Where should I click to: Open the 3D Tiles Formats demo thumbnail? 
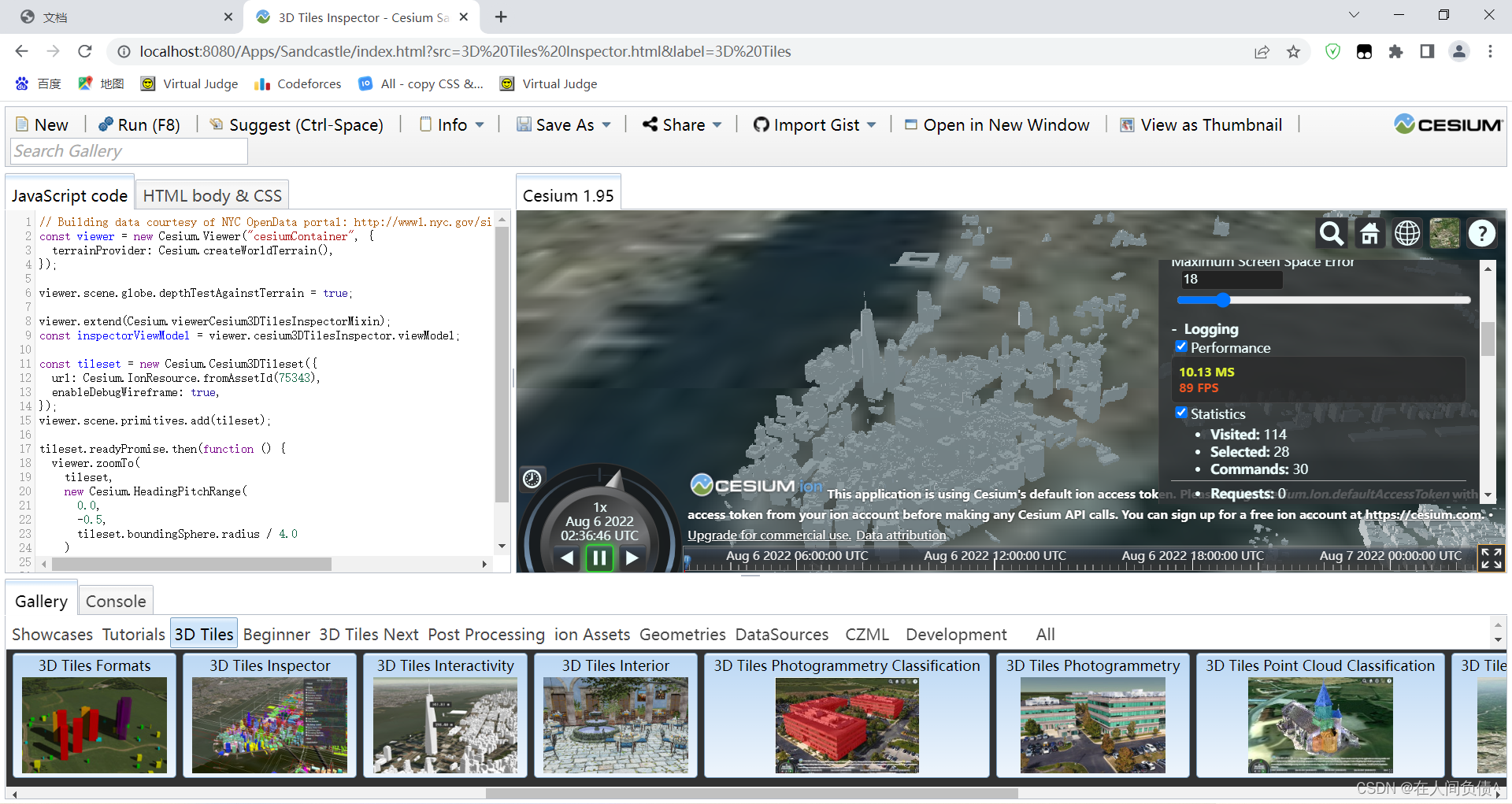tap(94, 715)
